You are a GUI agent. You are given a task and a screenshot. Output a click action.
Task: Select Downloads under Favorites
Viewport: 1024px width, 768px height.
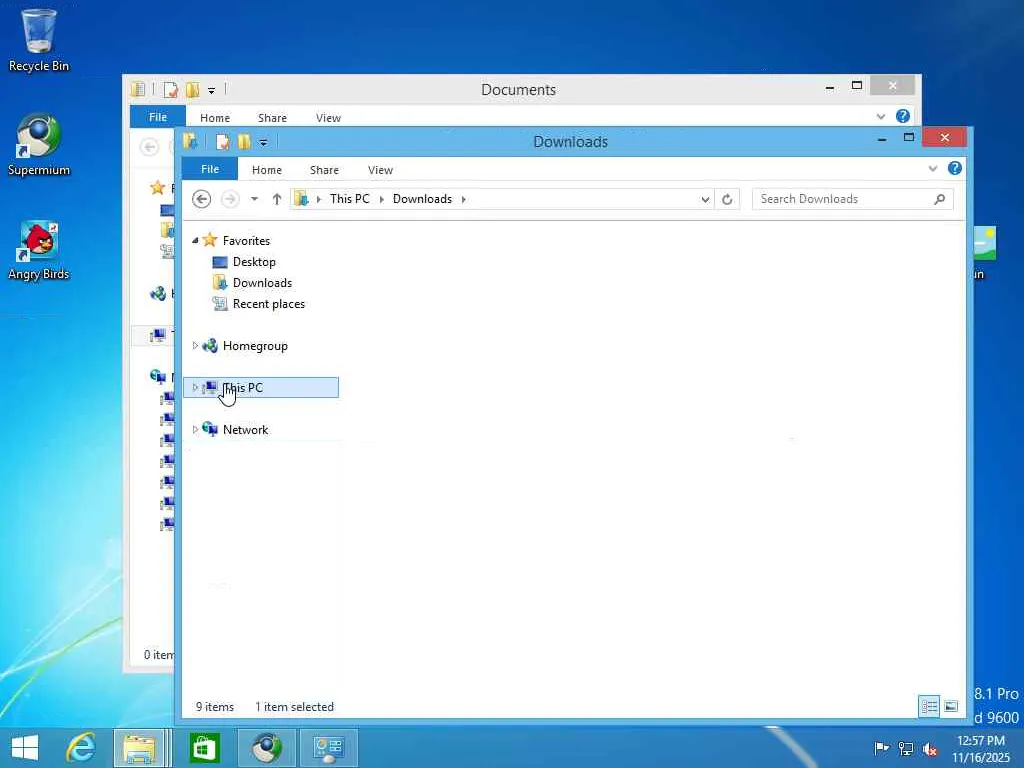[x=262, y=283]
